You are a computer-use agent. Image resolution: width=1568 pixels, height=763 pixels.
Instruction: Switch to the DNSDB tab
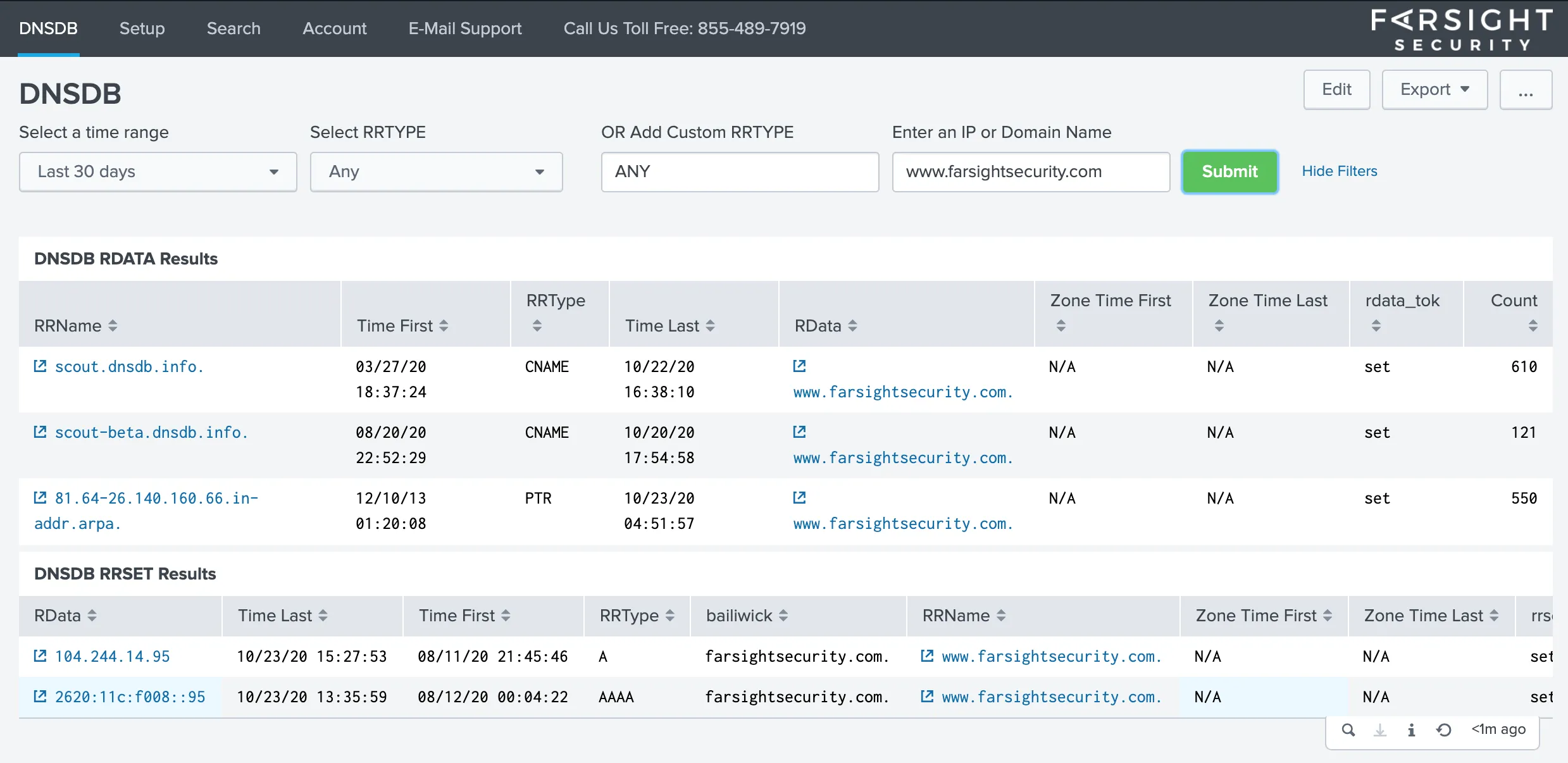click(49, 28)
